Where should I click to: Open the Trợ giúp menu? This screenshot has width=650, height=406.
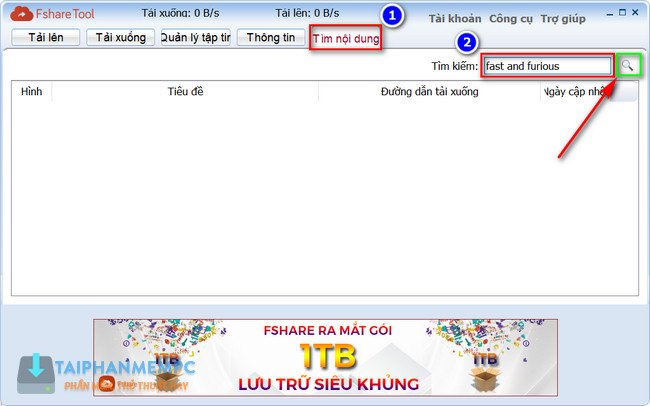click(565, 19)
